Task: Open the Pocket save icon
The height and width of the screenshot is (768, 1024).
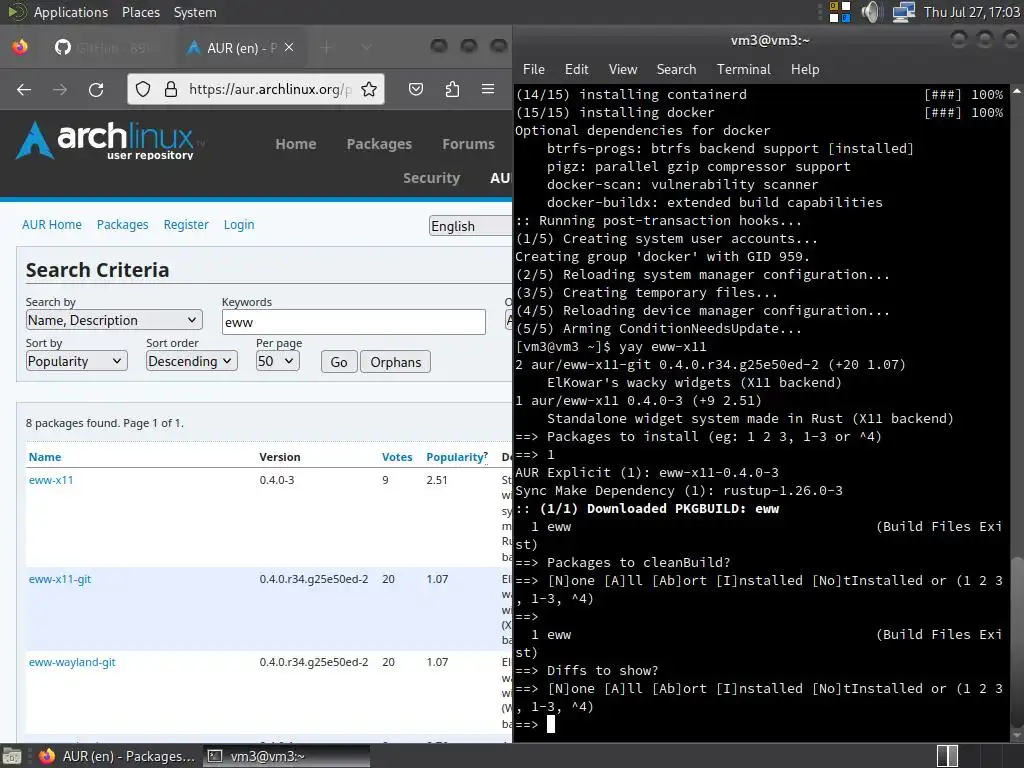Action: pos(416,89)
